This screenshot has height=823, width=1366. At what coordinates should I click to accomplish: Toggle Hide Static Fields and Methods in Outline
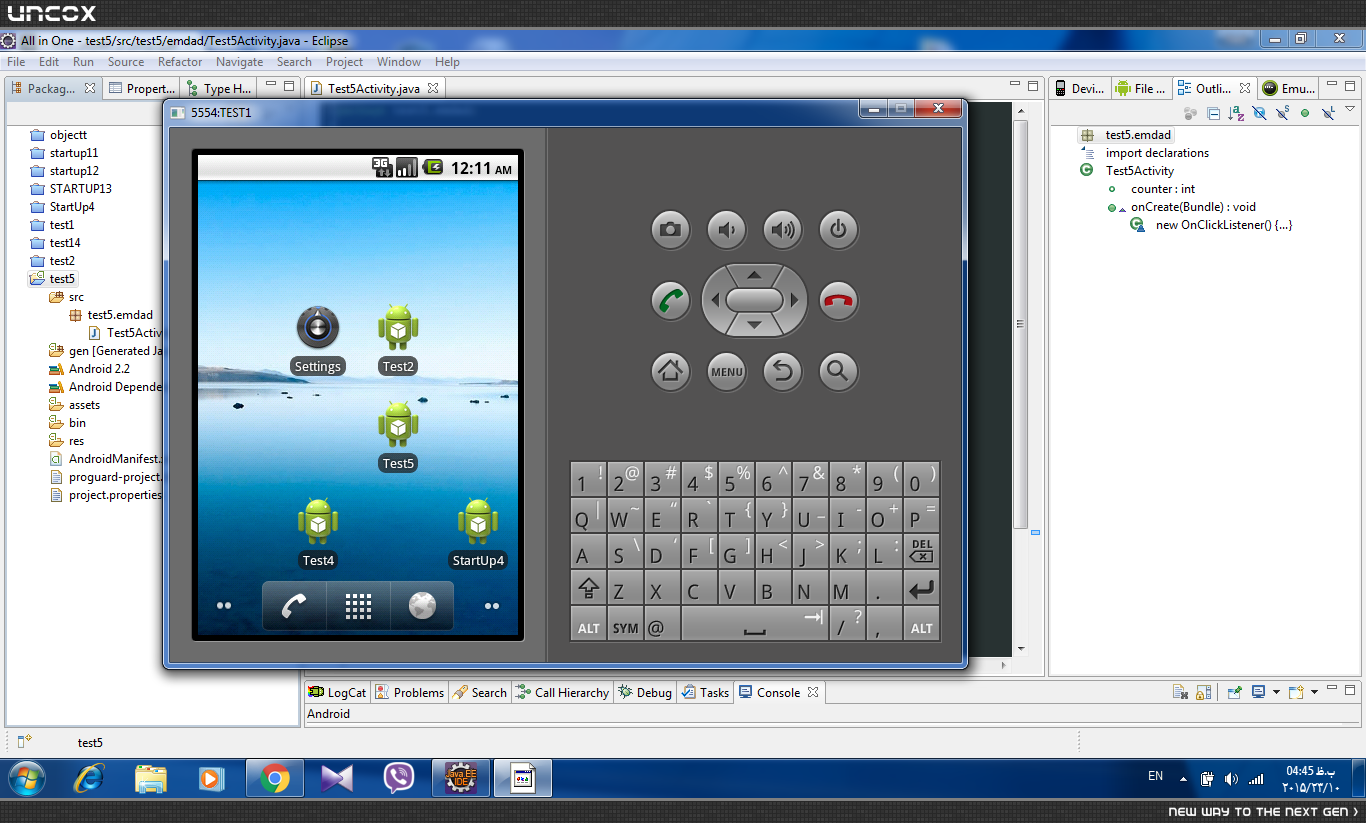tap(1283, 114)
